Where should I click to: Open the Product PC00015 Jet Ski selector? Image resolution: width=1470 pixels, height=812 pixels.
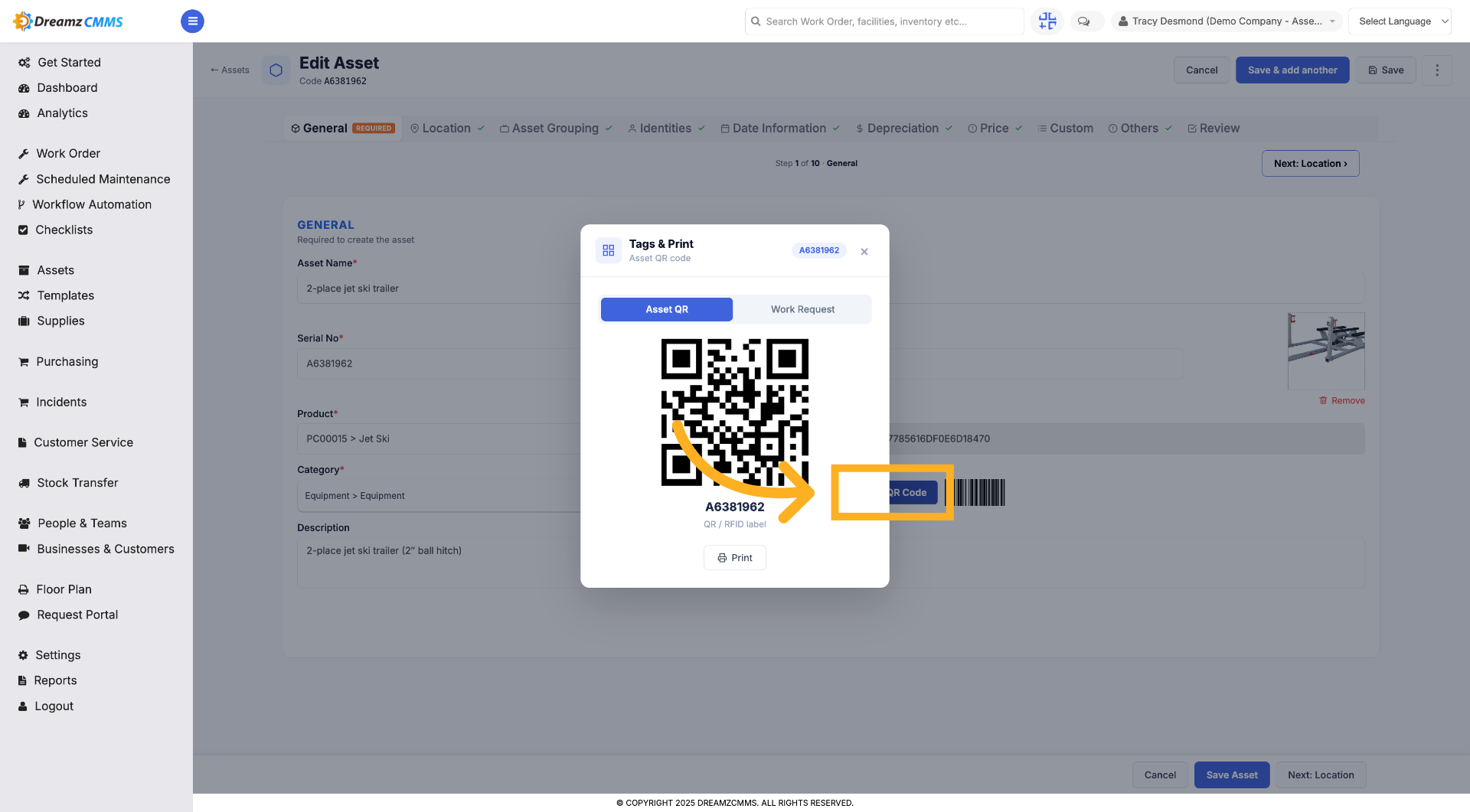point(439,439)
